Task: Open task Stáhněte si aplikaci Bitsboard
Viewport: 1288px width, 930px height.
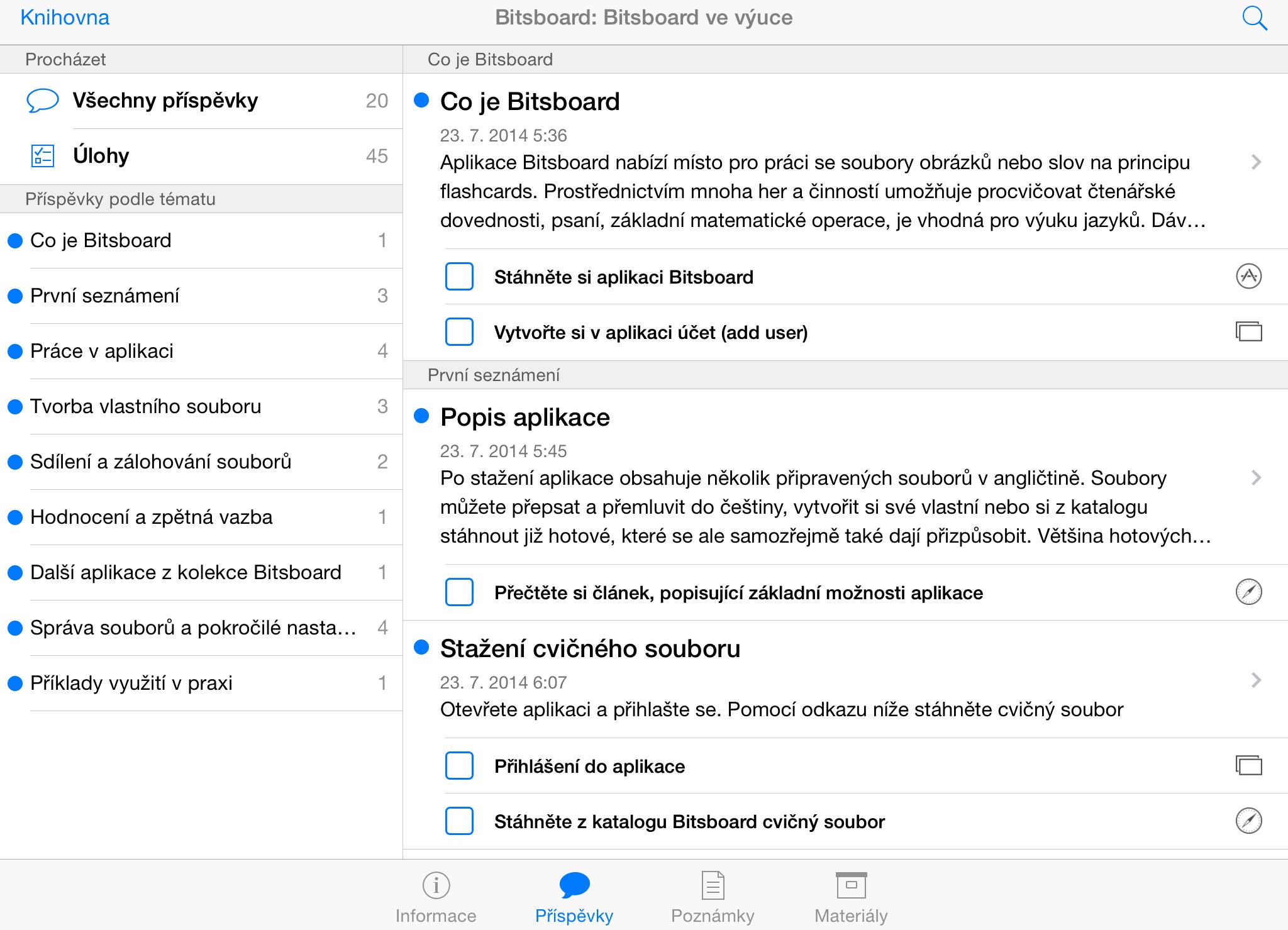Action: 624,277
